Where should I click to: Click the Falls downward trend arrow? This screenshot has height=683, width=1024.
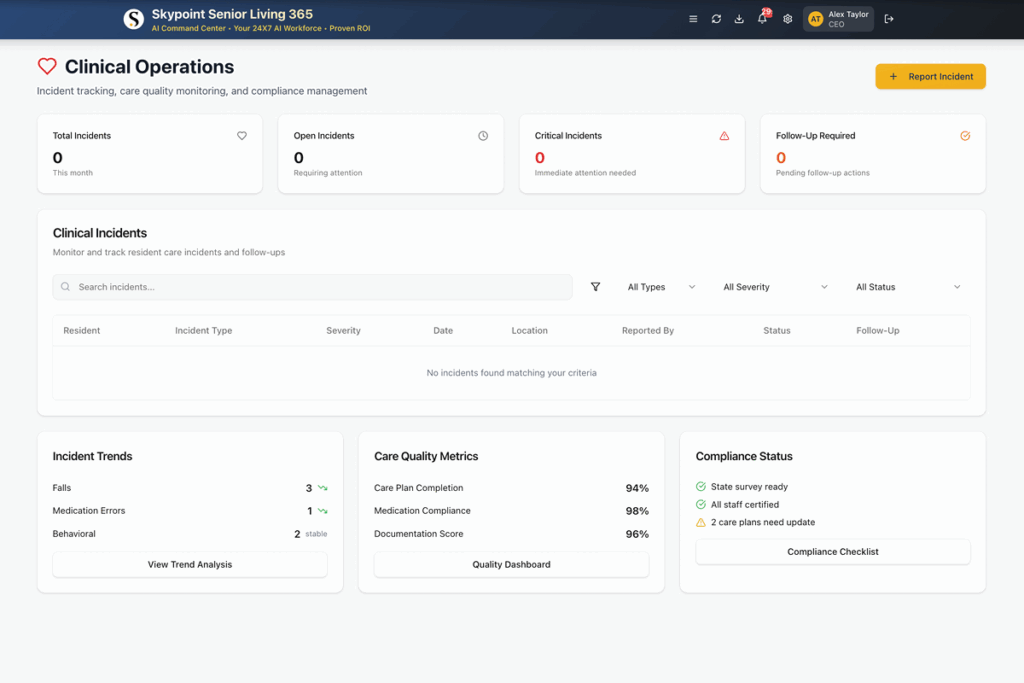tap(323, 488)
